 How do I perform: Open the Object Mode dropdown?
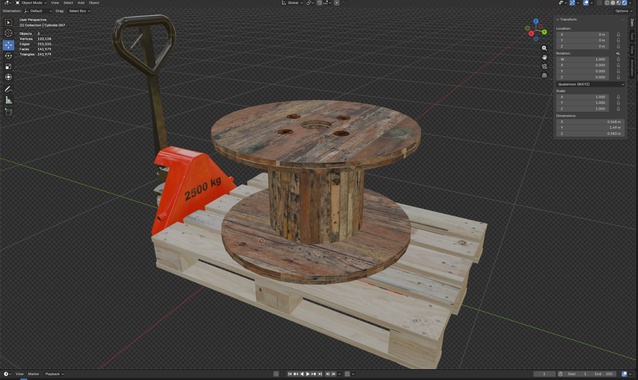[31, 3]
